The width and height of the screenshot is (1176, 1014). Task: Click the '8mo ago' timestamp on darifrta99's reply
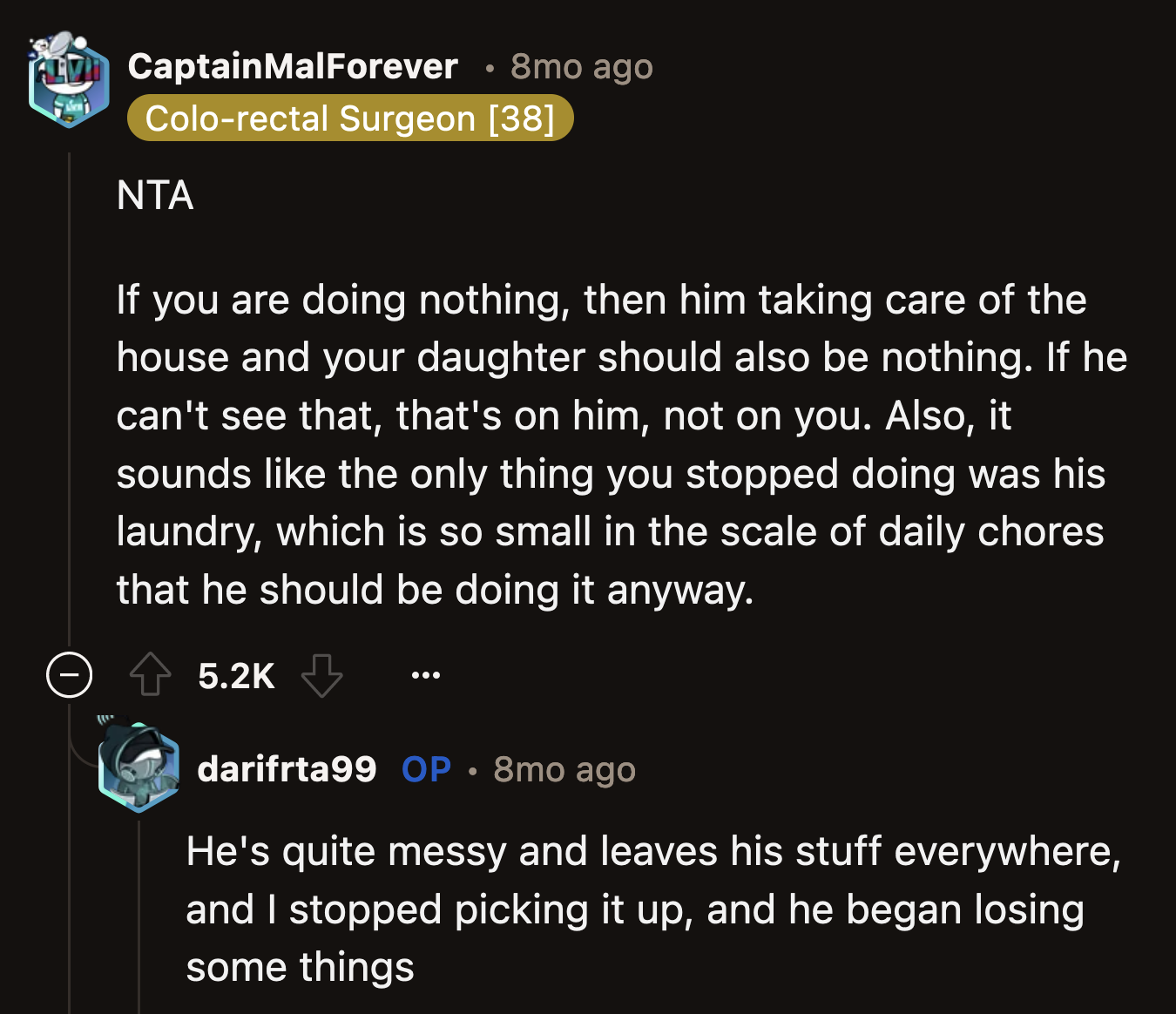pos(564,769)
